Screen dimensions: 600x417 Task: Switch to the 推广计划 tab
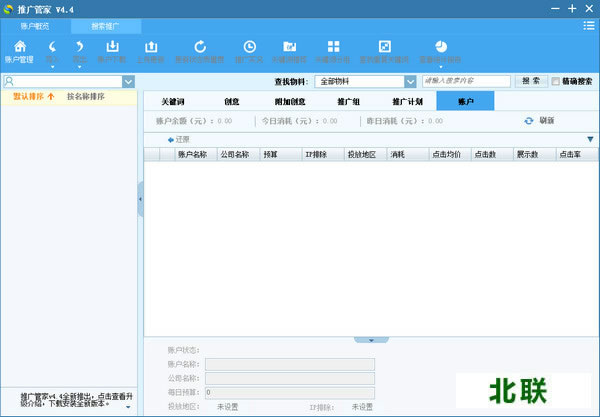point(407,101)
